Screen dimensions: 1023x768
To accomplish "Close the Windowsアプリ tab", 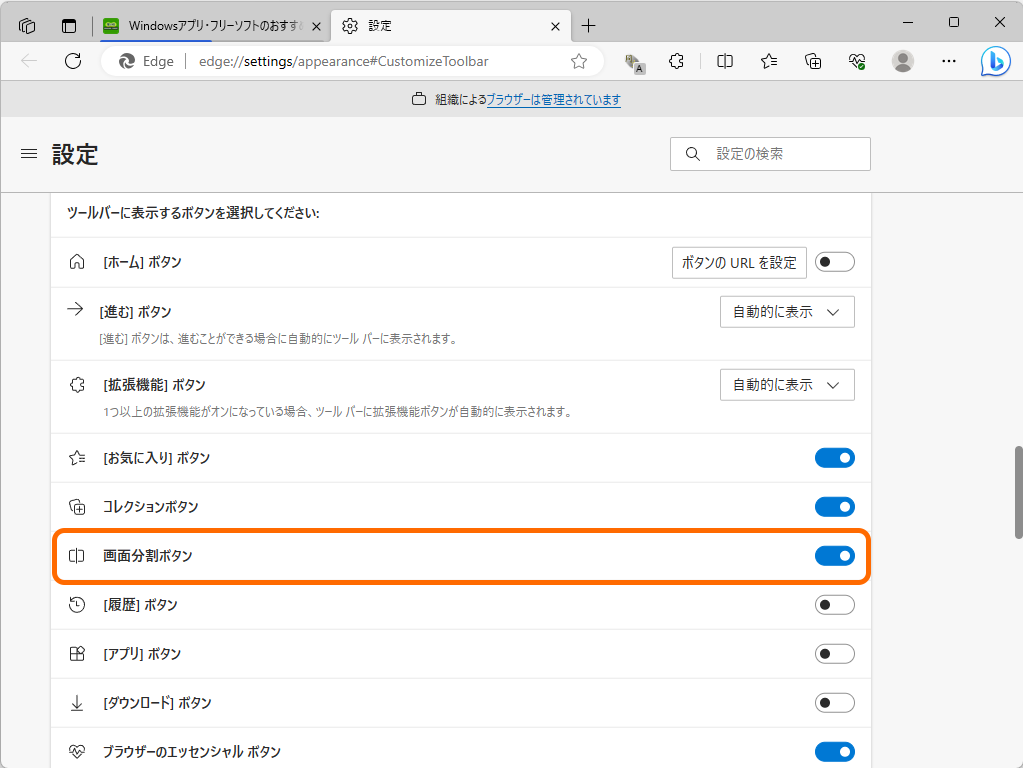I will pos(316,26).
